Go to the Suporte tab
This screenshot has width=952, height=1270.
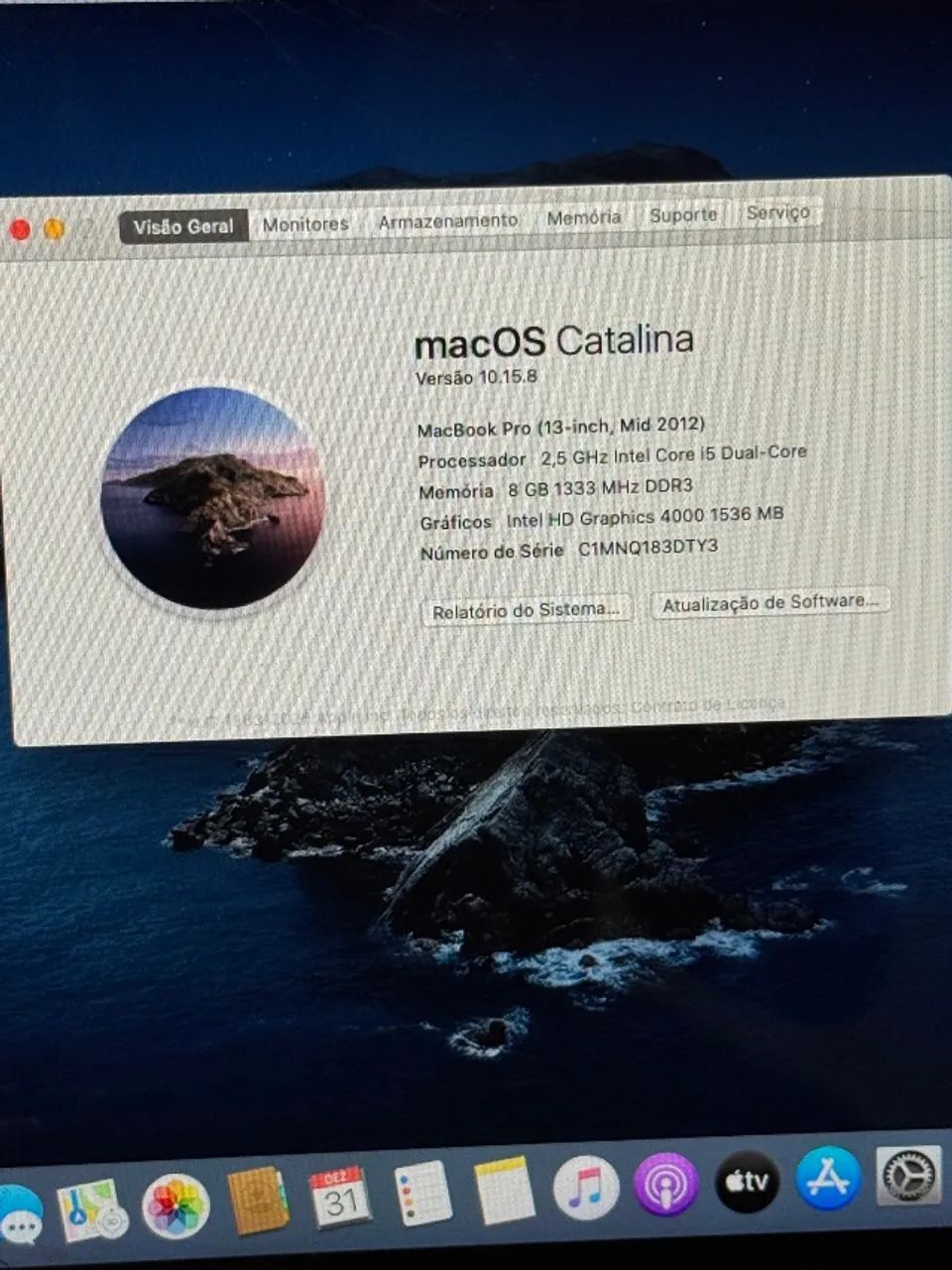[683, 214]
